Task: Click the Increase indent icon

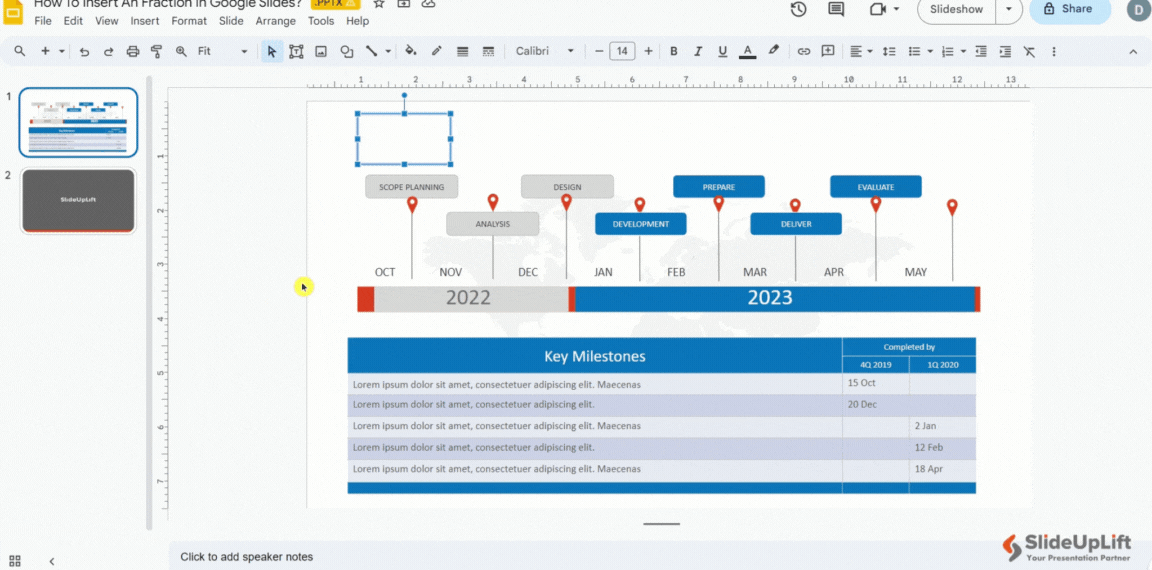Action: coord(1005,51)
